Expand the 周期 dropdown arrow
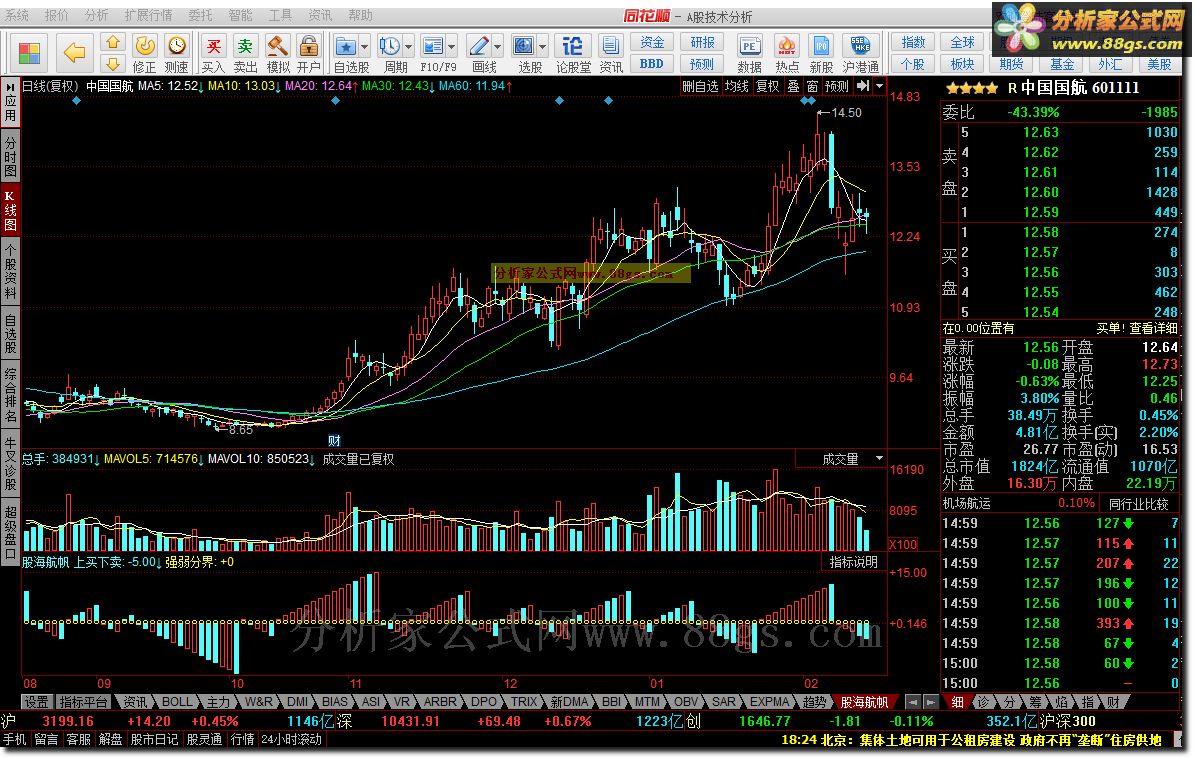 (x=408, y=46)
